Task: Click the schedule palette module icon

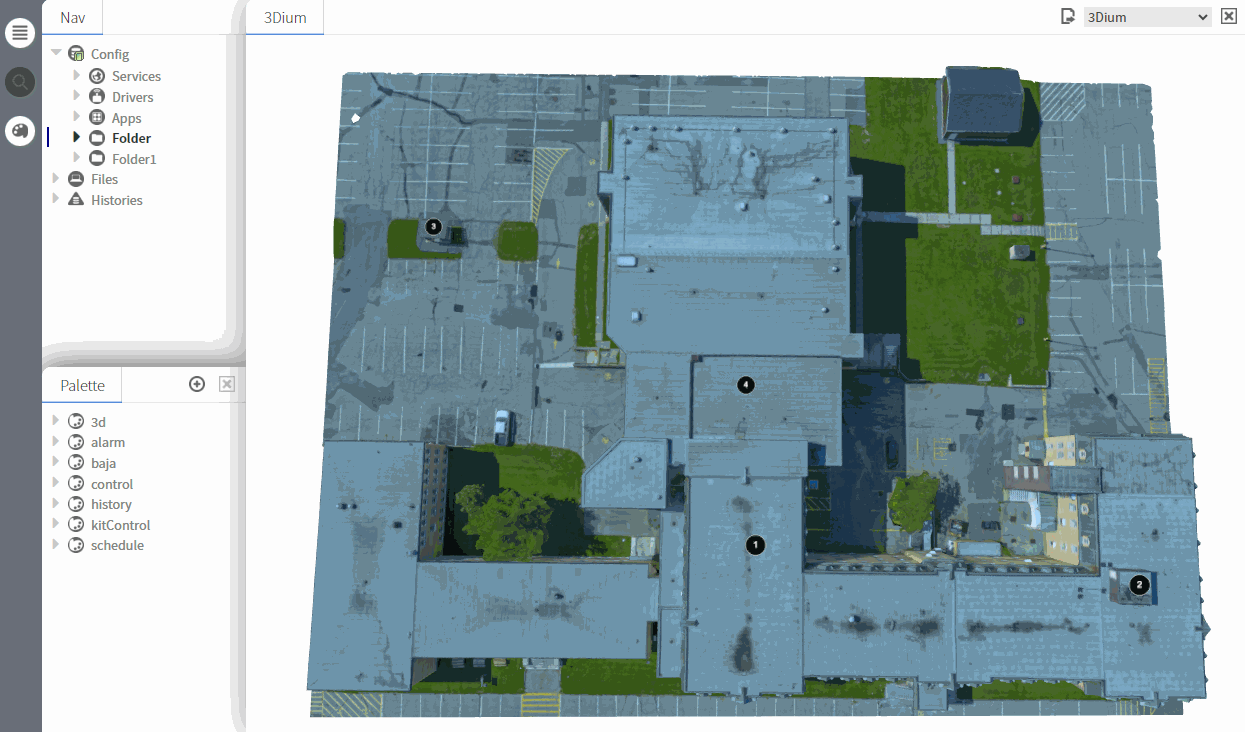Action: point(76,545)
